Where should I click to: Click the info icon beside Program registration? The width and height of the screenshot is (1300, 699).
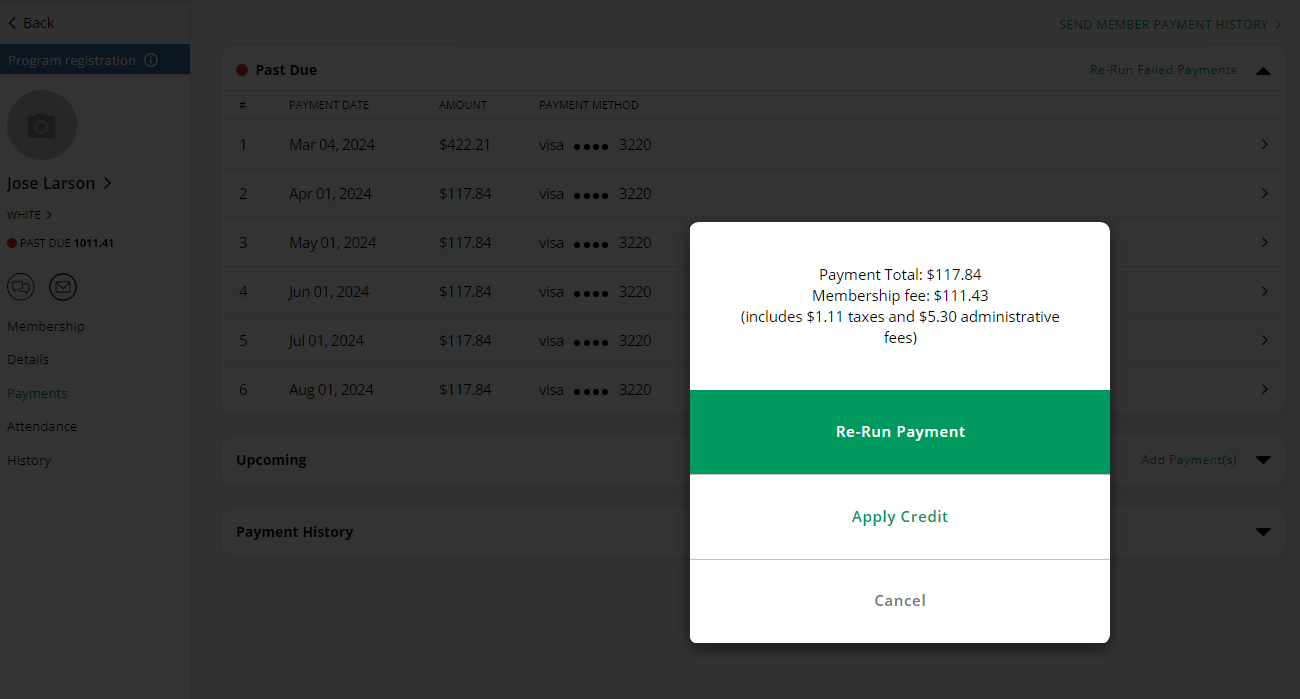[x=151, y=60]
